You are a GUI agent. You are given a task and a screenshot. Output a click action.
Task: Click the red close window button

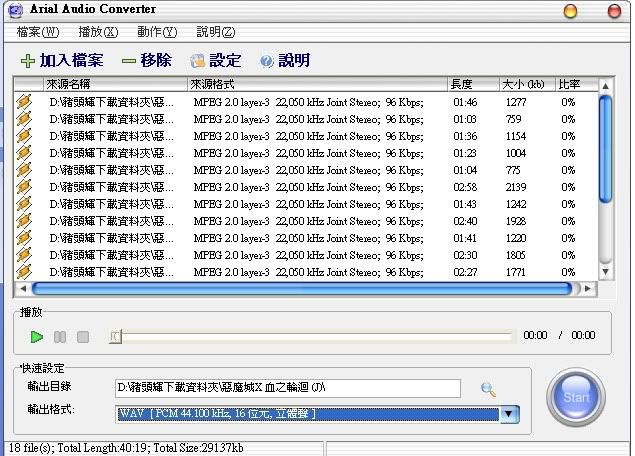pos(614,11)
